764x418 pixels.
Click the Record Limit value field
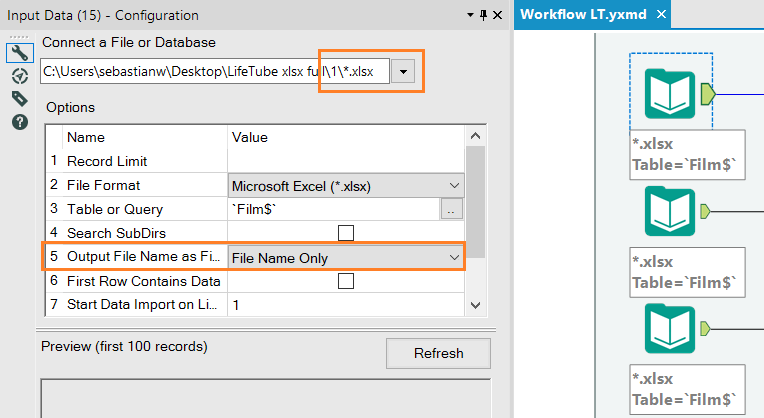pyautogui.click(x=346, y=161)
